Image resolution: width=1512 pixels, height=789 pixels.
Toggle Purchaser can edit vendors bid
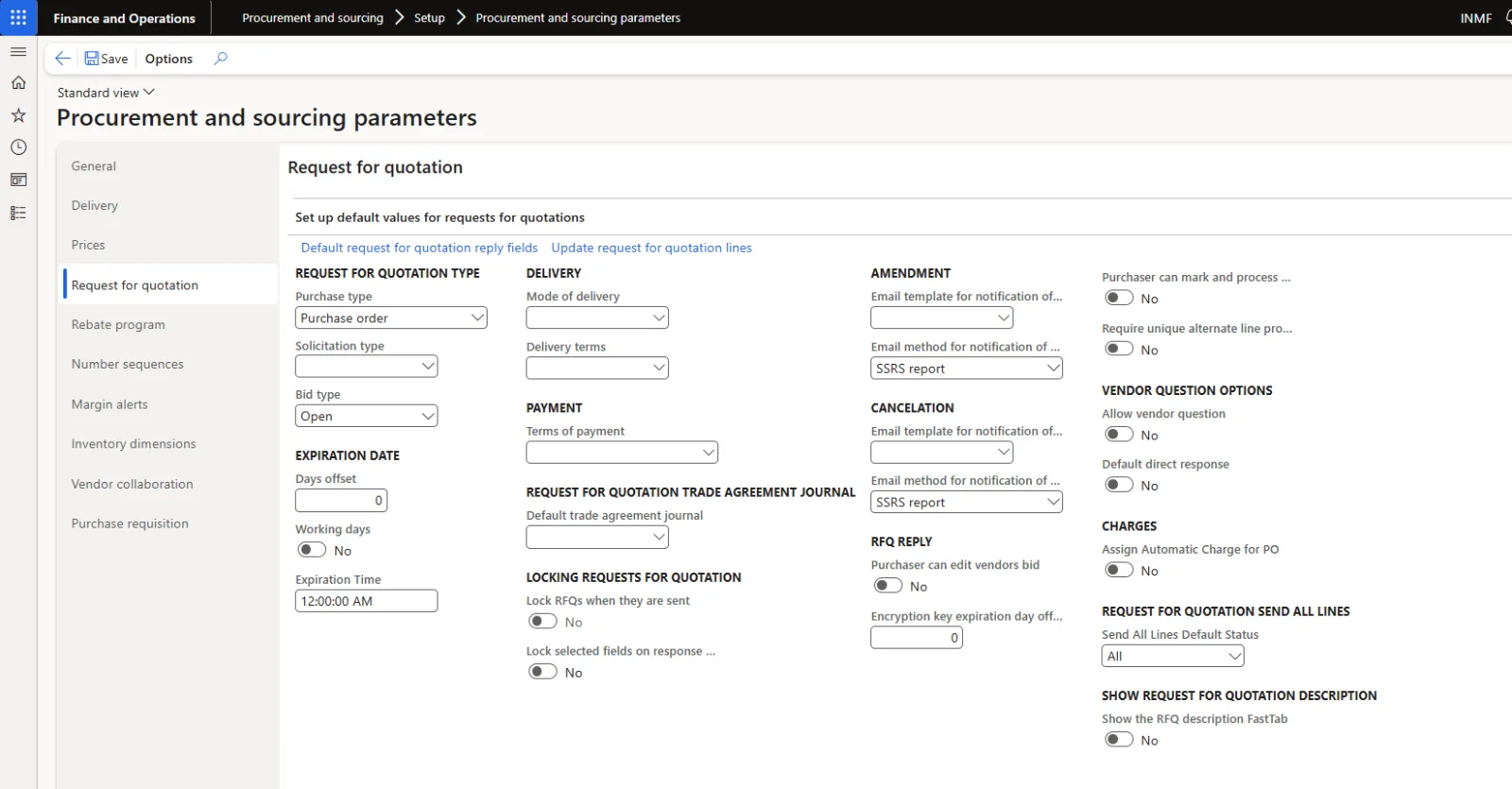[887, 586]
